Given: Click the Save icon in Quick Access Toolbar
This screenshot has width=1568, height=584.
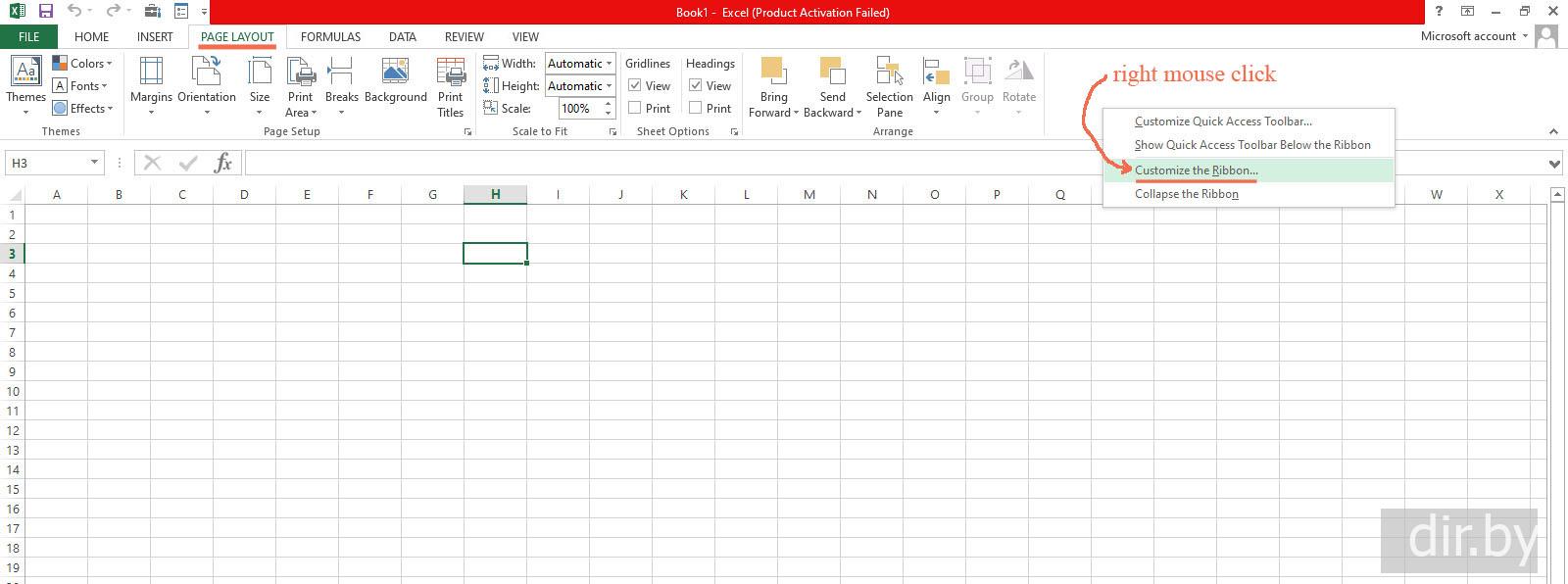Looking at the screenshot, I should click(45, 12).
